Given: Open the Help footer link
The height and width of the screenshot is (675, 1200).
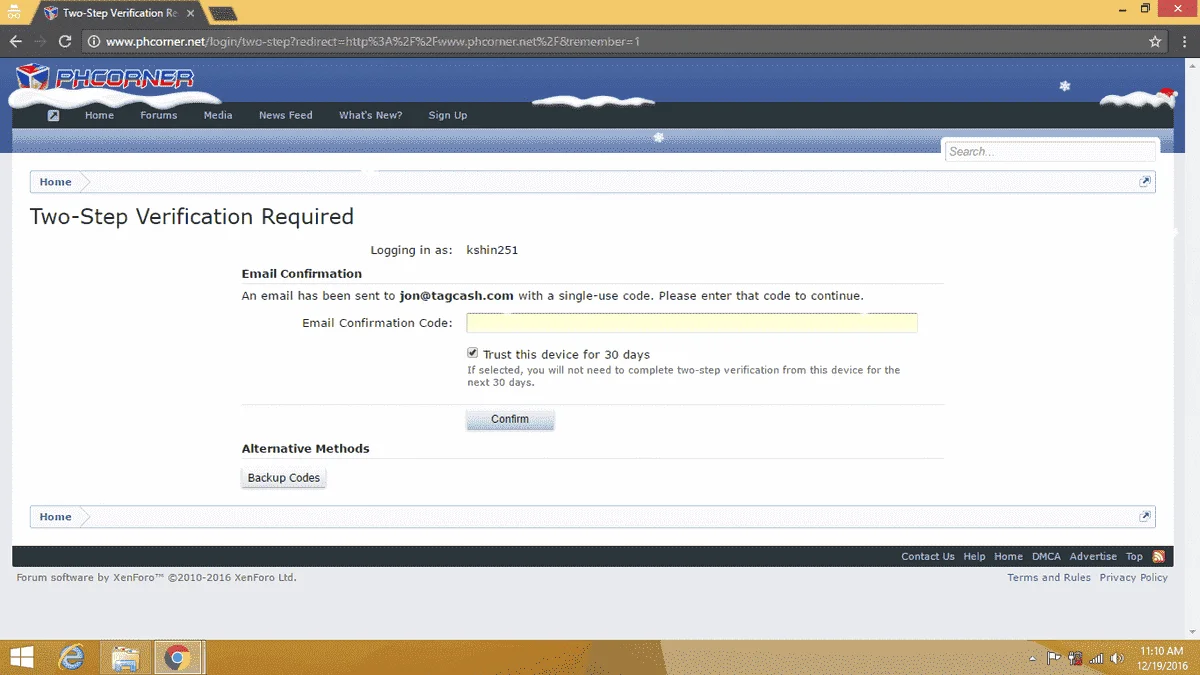Looking at the screenshot, I should [974, 557].
